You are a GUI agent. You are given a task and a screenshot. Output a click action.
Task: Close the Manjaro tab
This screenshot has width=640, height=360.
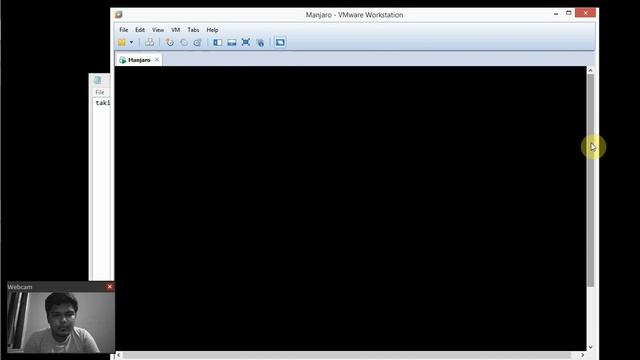pyautogui.click(x=157, y=60)
